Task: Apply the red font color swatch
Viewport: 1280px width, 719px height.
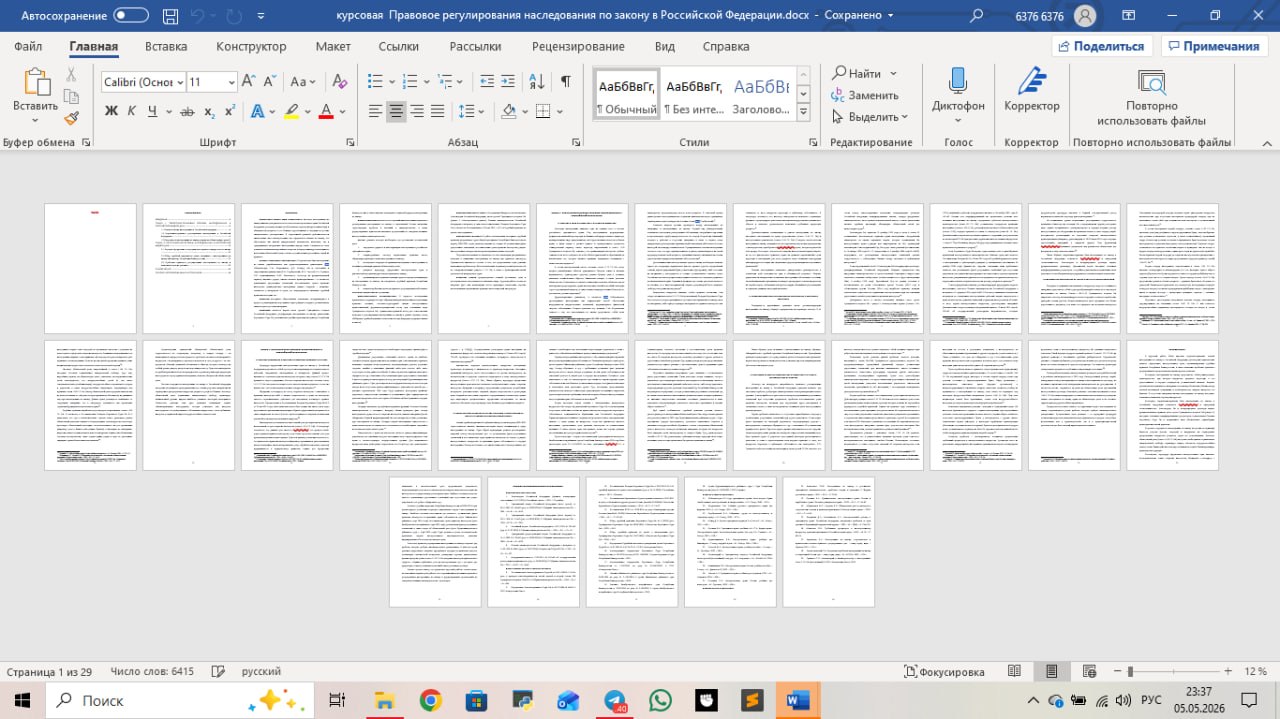Action: [325, 112]
